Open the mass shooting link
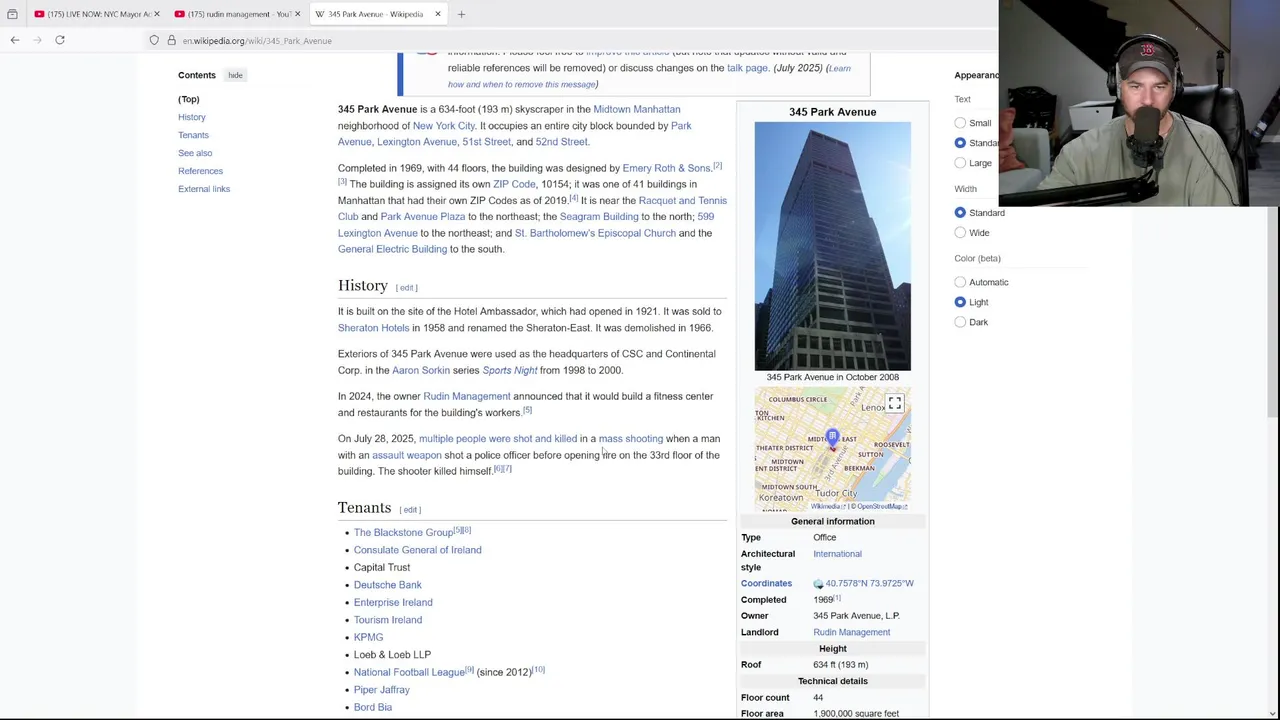 [630, 439]
